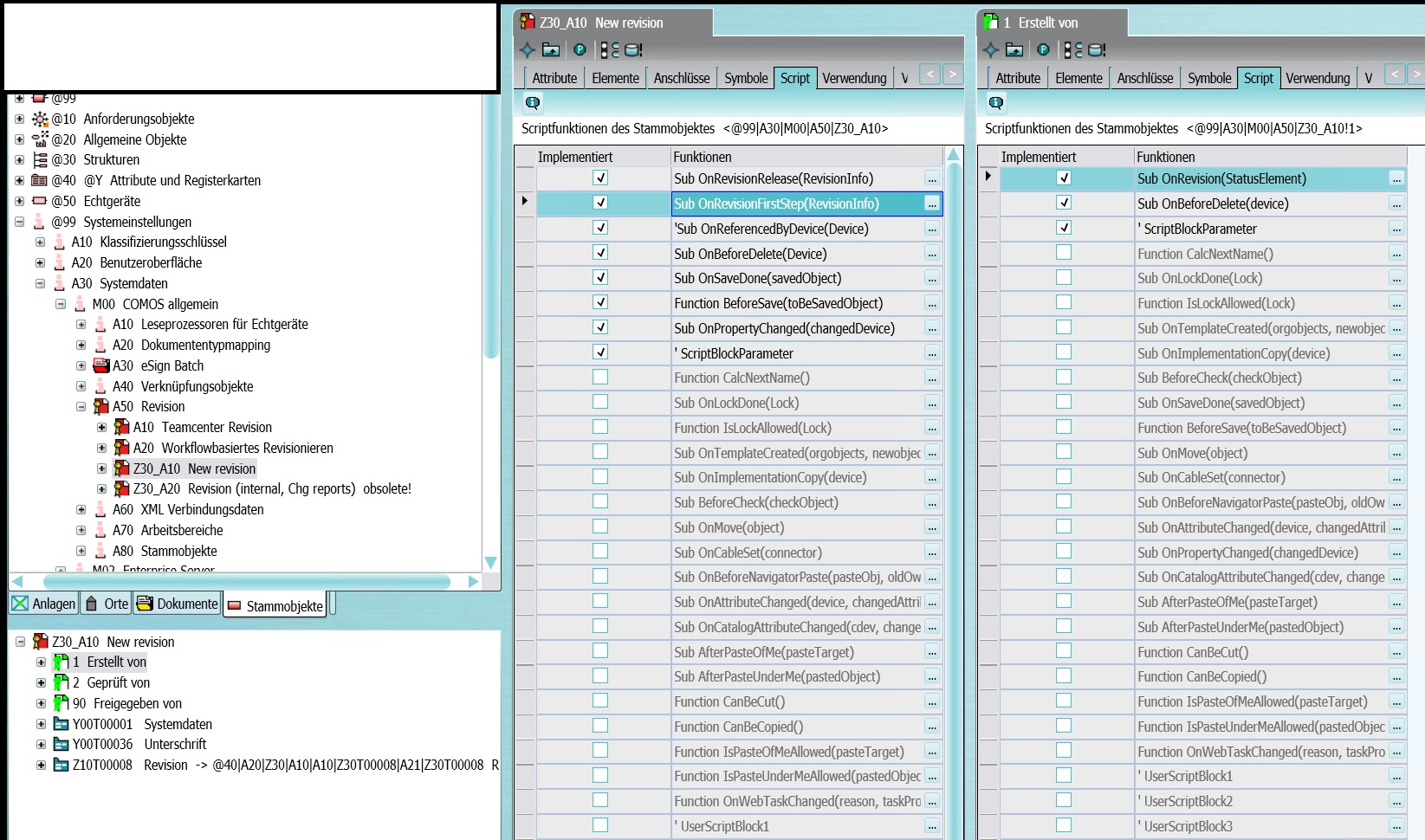Click the info speech bubble in Erstellt von panel
This screenshot has width=1425, height=840.
click(x=996, y=103)
